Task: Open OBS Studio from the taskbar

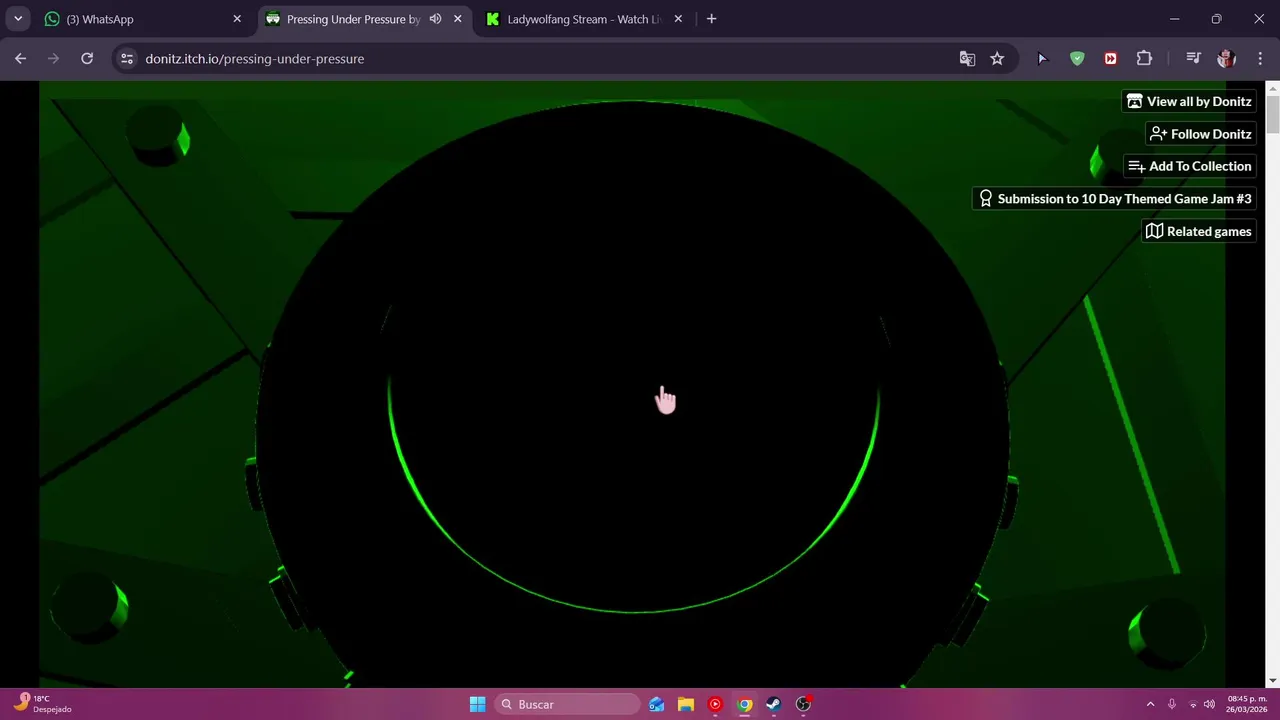Action: [x=803, y=704]
